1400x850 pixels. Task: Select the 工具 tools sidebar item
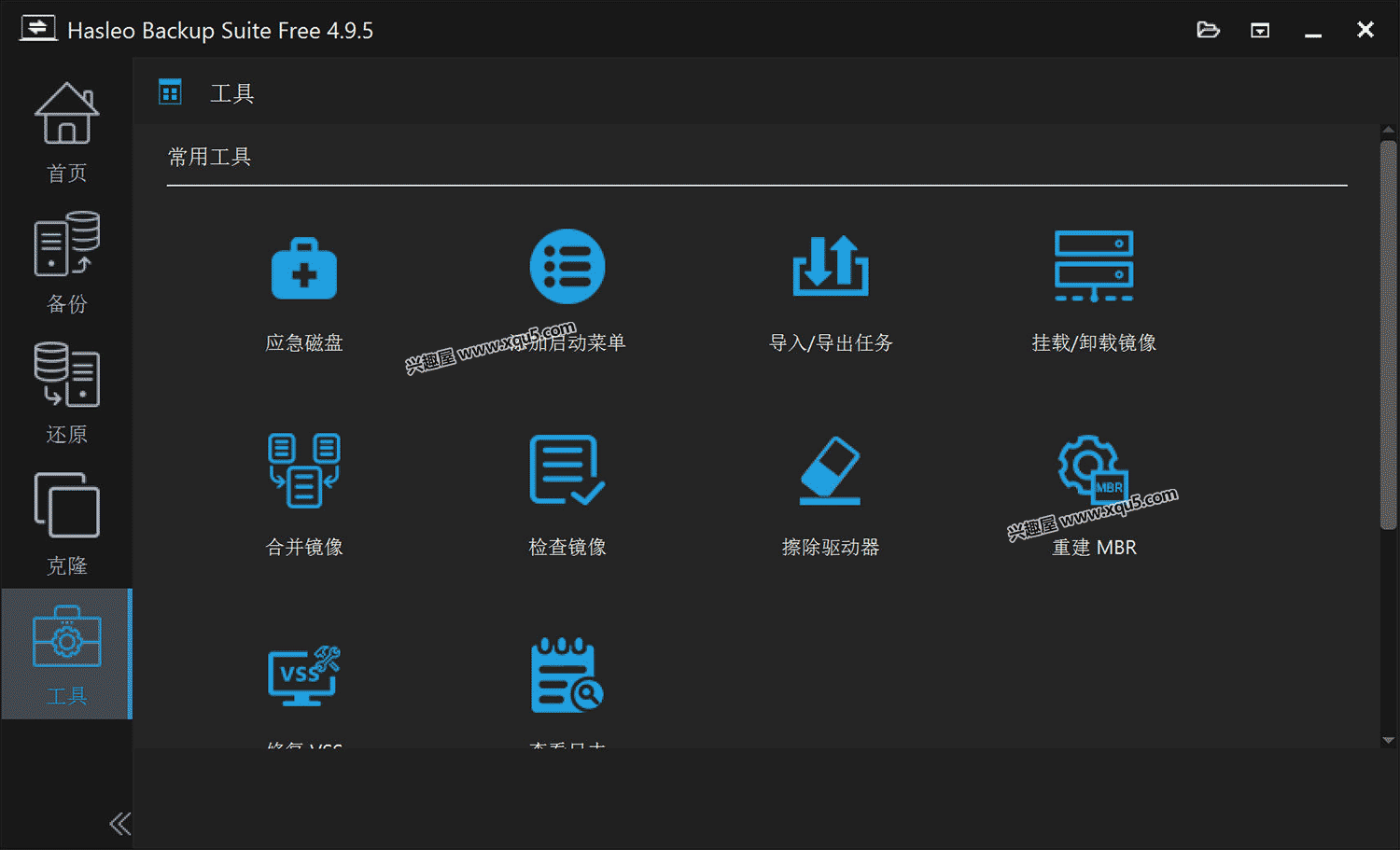pos(66,654)
